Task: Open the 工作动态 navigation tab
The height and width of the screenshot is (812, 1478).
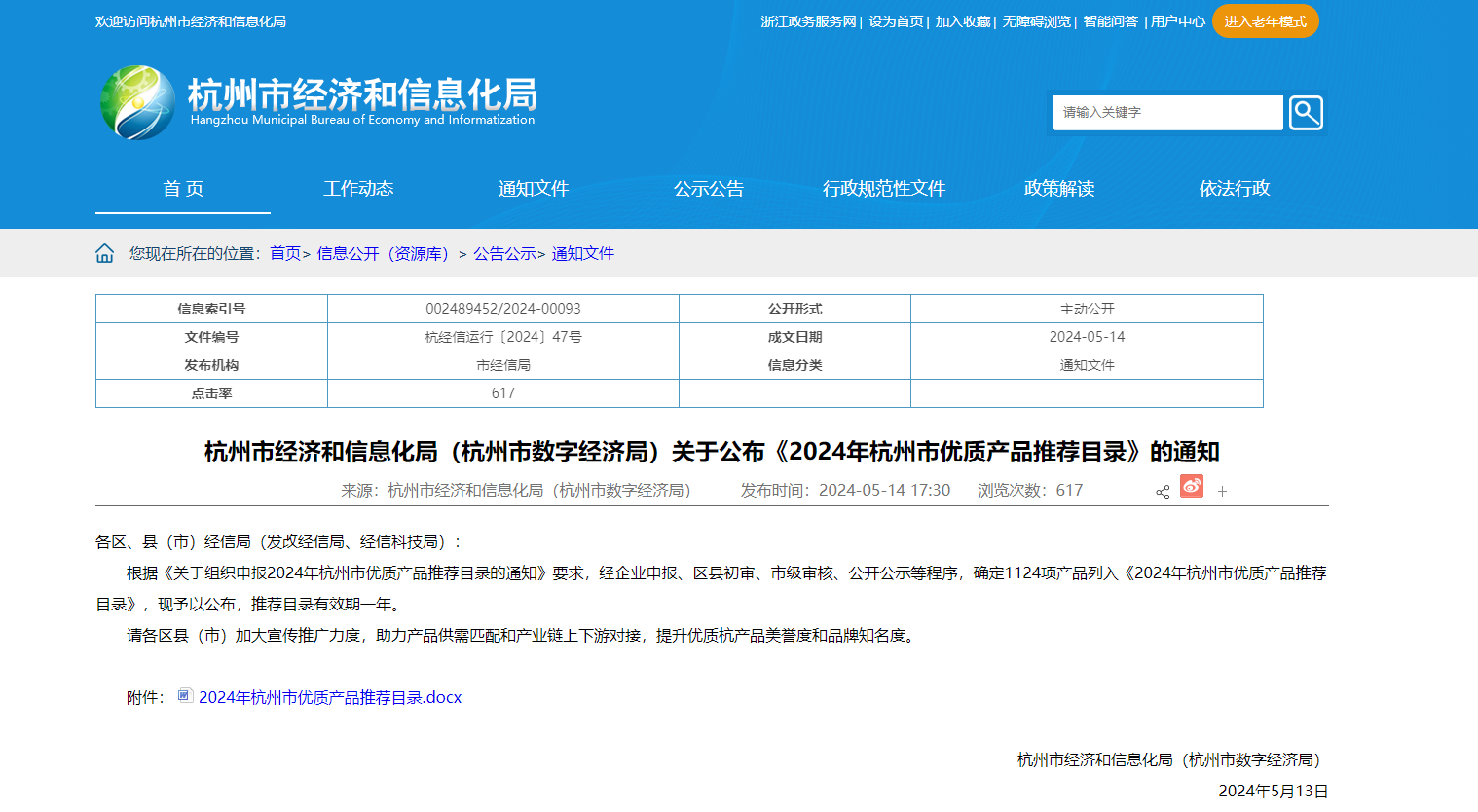Action: click(358, 189)
